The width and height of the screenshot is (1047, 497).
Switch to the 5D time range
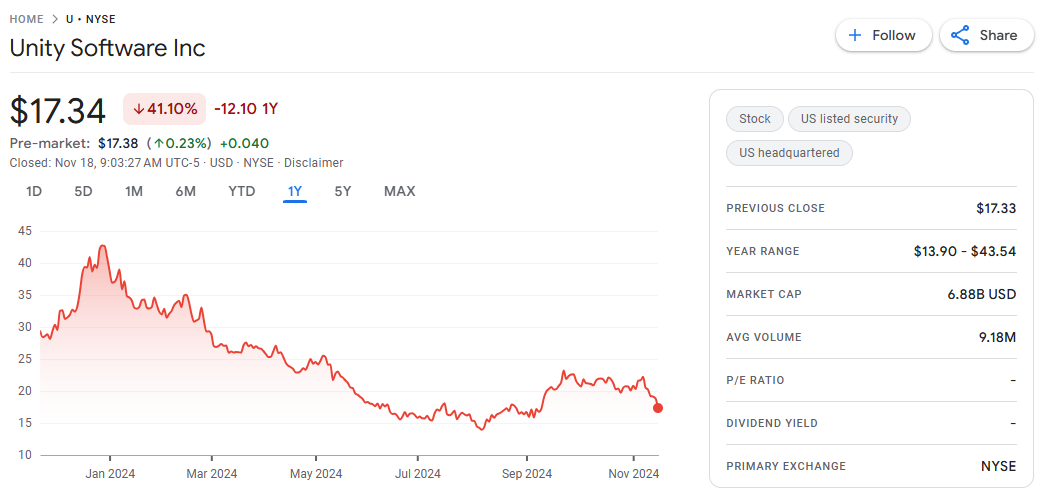click(83, 191)
